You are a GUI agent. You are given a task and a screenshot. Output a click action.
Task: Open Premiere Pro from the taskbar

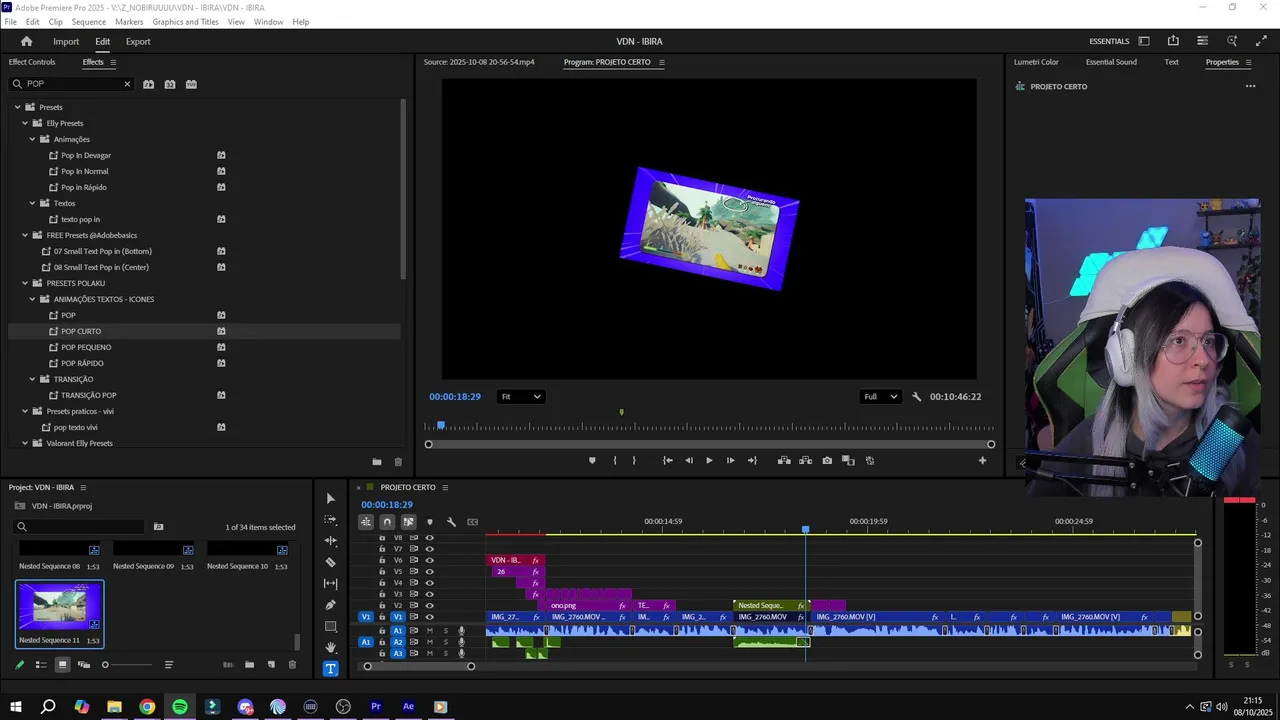[x=376, y=707]
